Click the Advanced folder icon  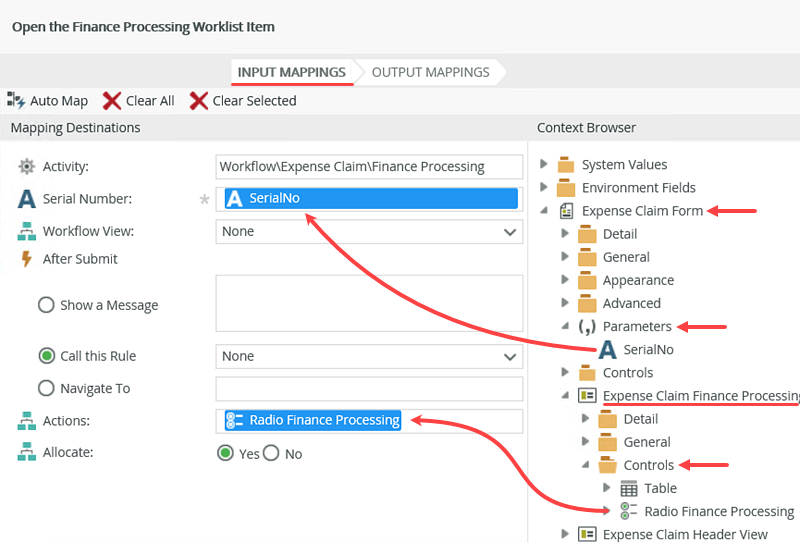(x=587, y=304)
